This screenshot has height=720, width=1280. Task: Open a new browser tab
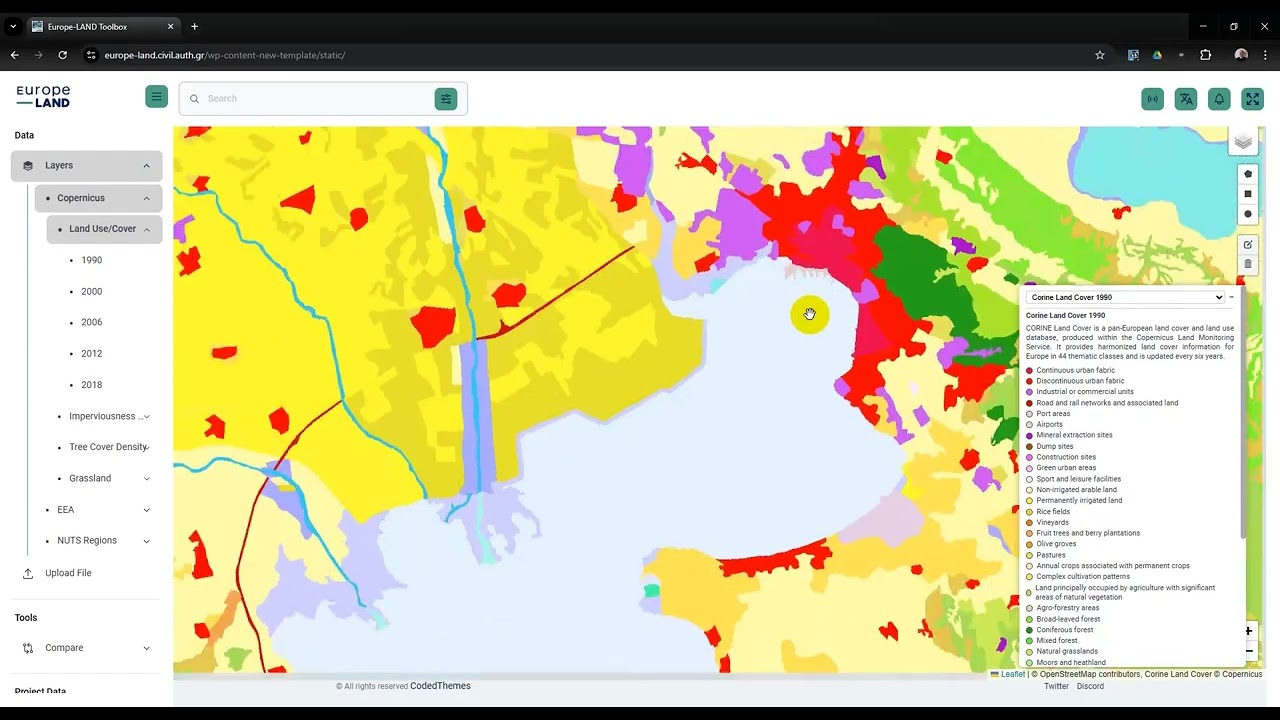(194, 26)
